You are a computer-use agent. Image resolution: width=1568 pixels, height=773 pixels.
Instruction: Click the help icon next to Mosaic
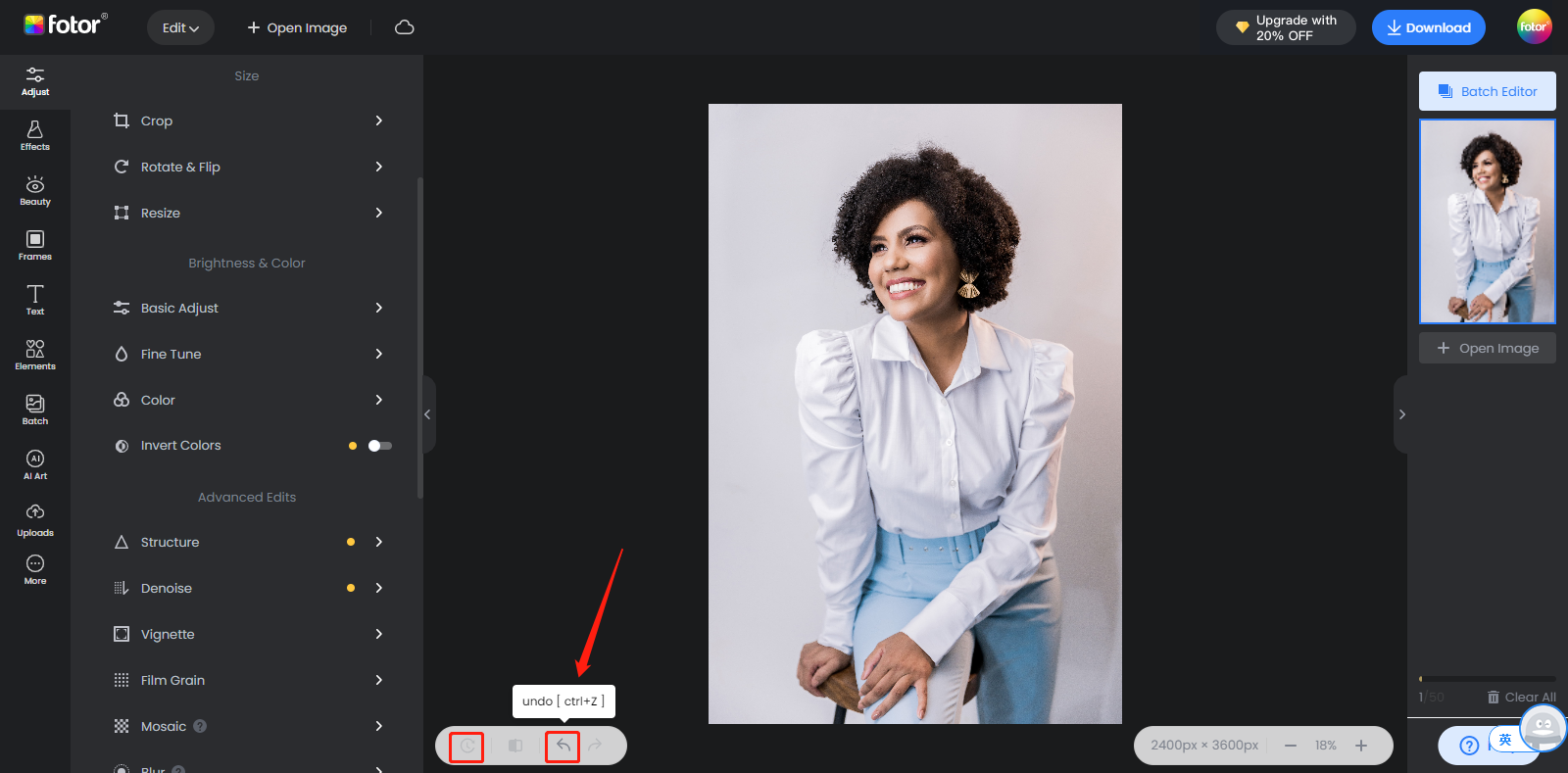click(x=200, y=726)
